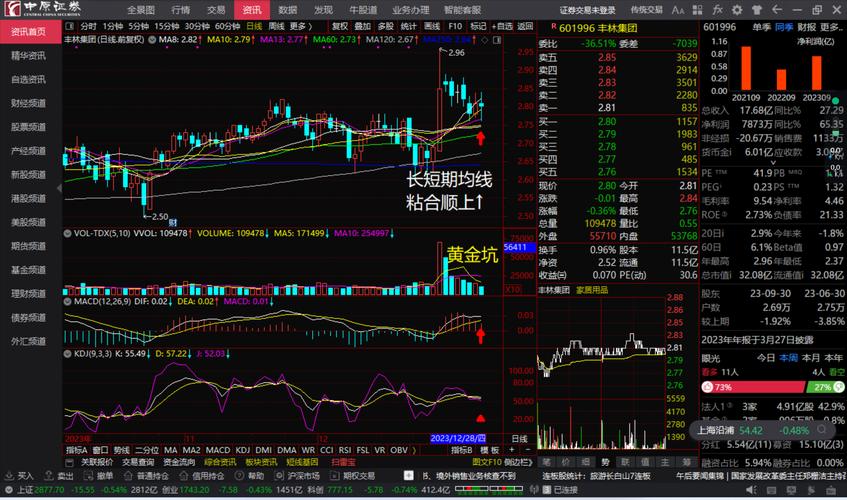This screenshot has height=500, width=847.
Task: Click the intraday mini chart
Action: (x=602, y=373)
